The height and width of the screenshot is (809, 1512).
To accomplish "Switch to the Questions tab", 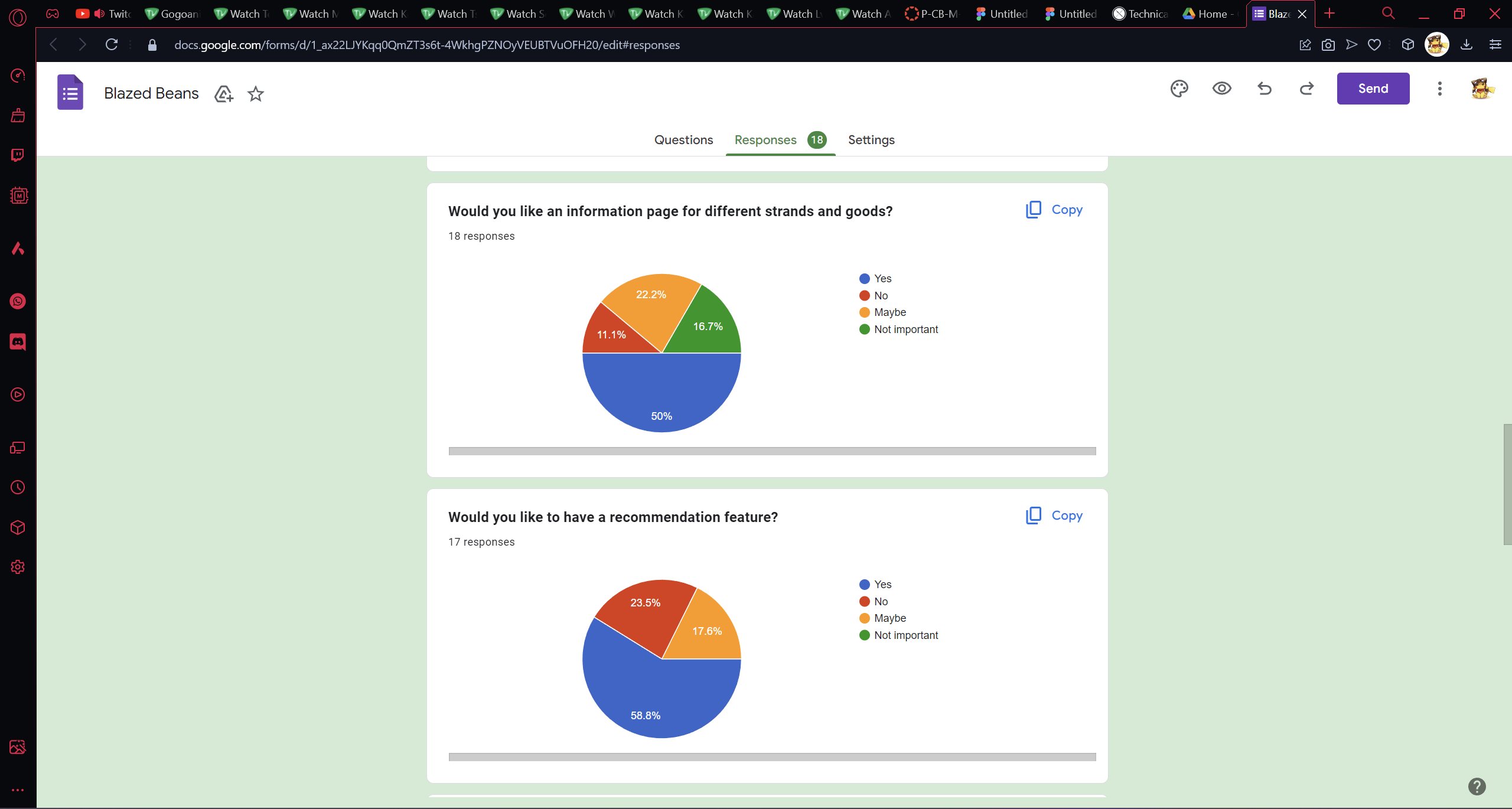I will click(x=683, y=140).
